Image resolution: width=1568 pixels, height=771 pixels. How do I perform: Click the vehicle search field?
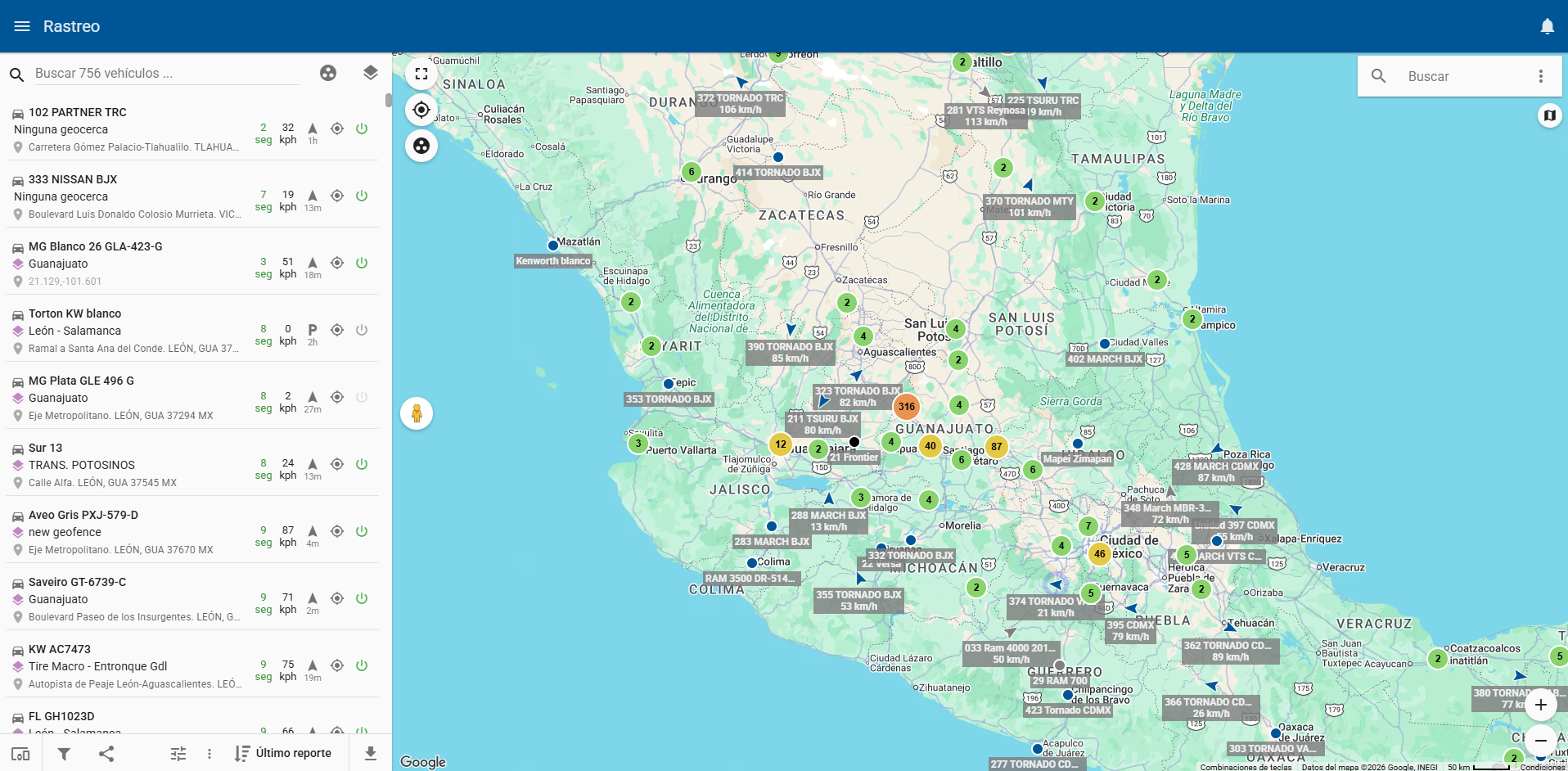(167, 74)
